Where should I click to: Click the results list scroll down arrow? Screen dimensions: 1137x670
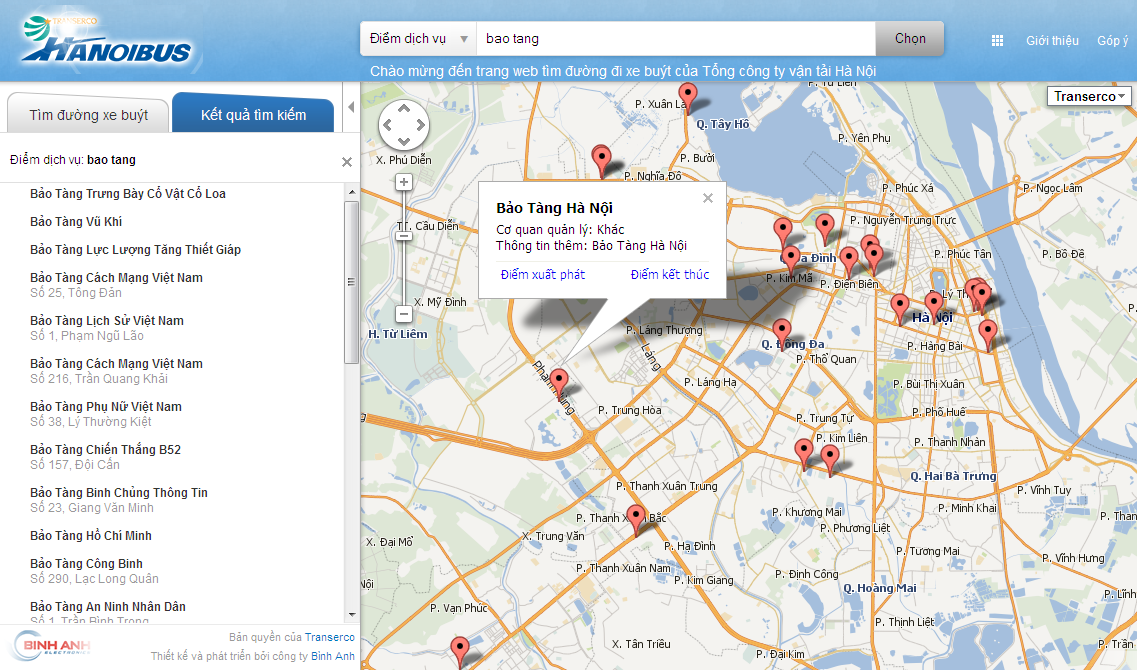[352, 615]
